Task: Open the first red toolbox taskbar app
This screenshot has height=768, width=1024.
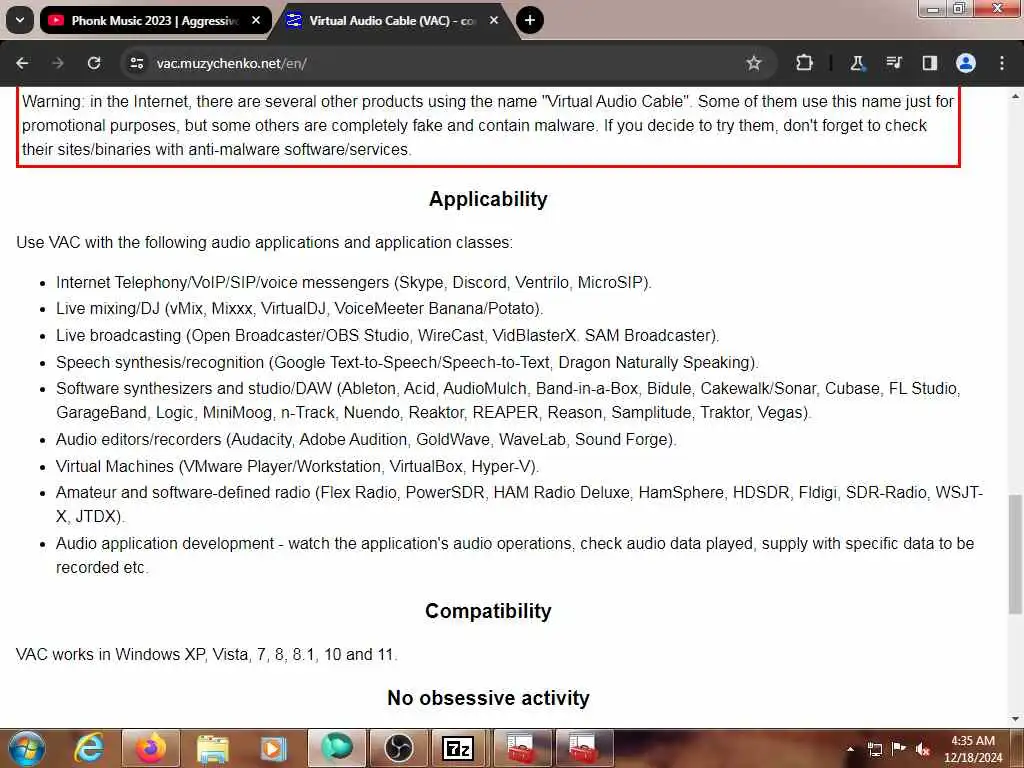Action: 521,748
